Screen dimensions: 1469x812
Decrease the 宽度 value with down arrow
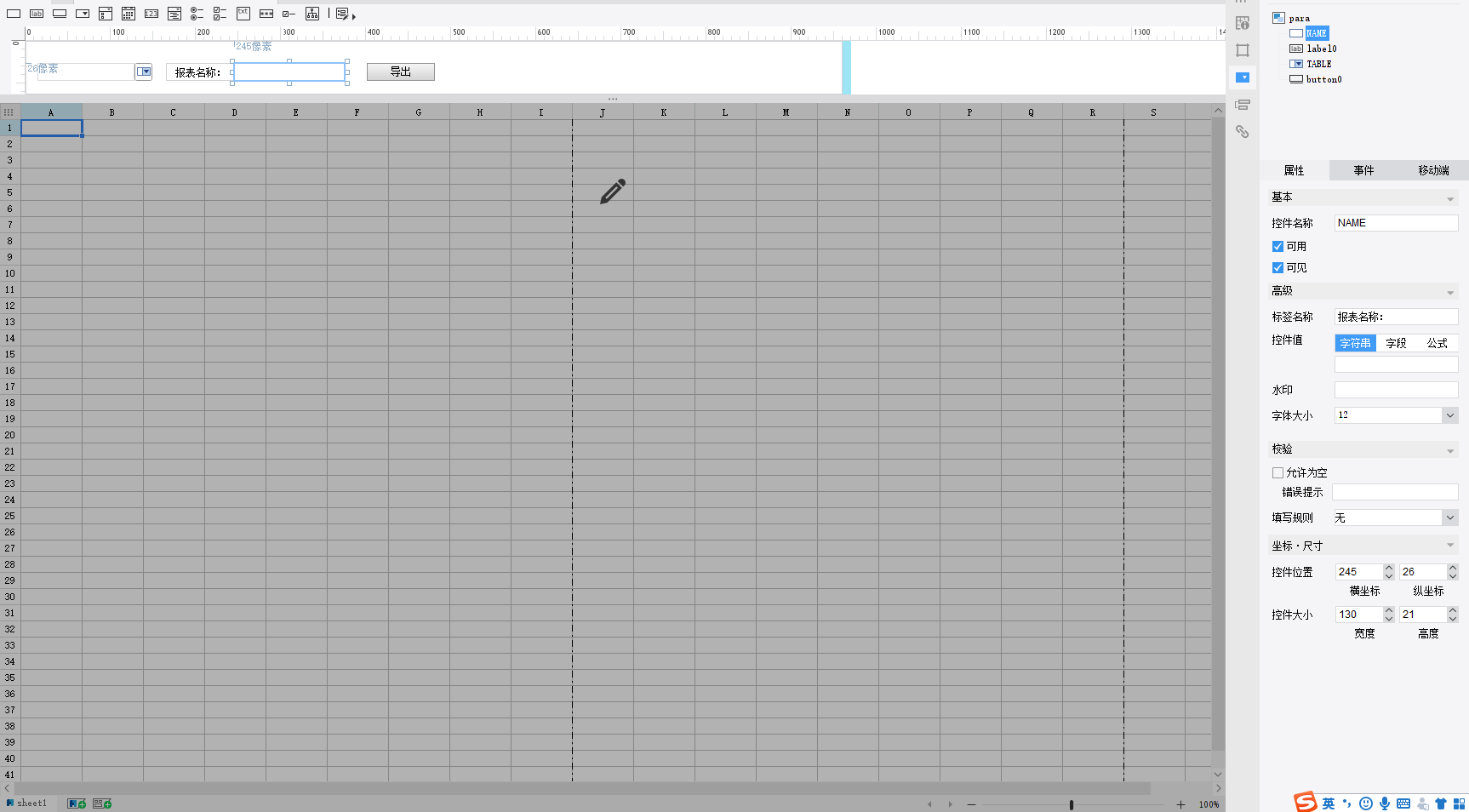(1389, 619)
